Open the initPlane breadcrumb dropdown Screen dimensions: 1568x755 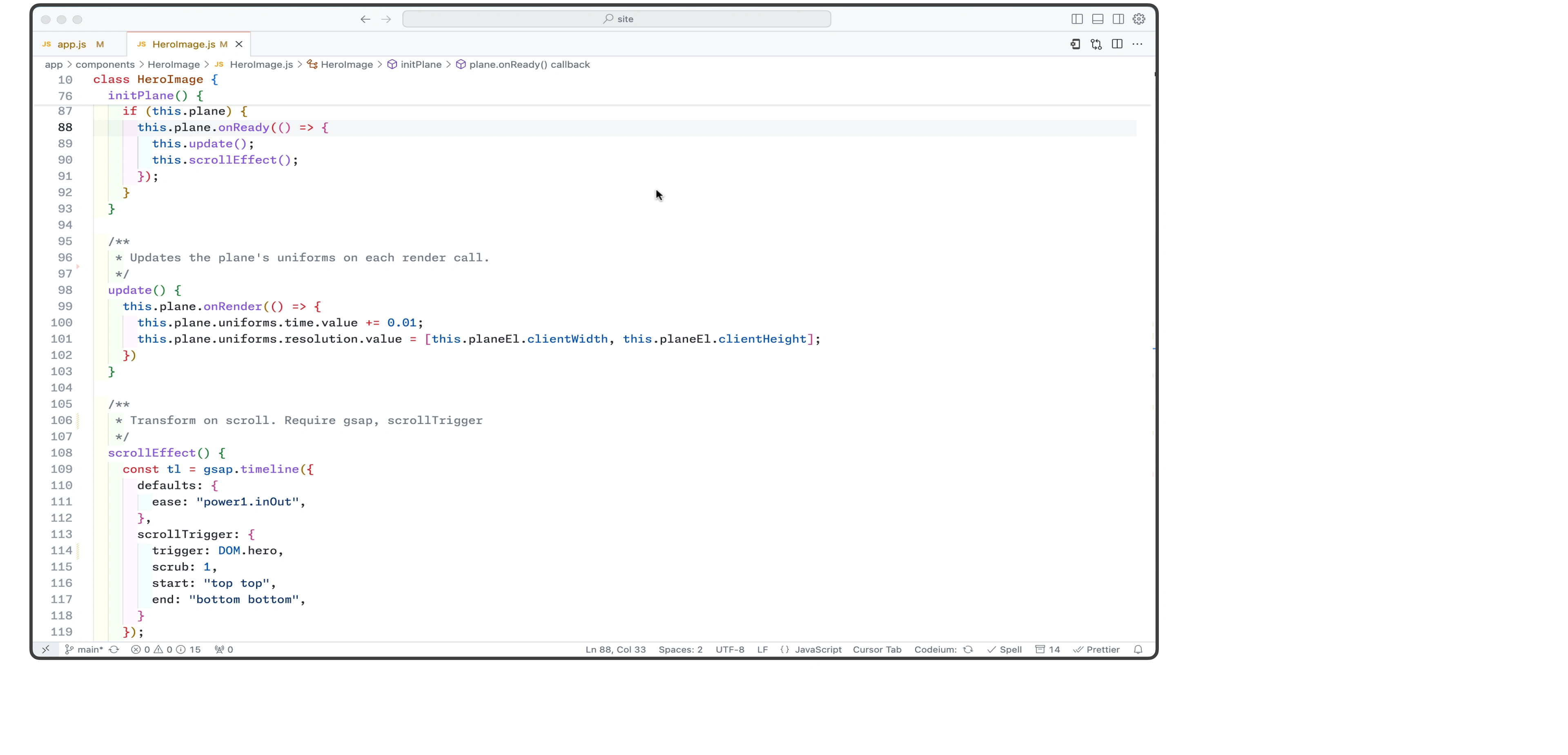pos(421,64)
